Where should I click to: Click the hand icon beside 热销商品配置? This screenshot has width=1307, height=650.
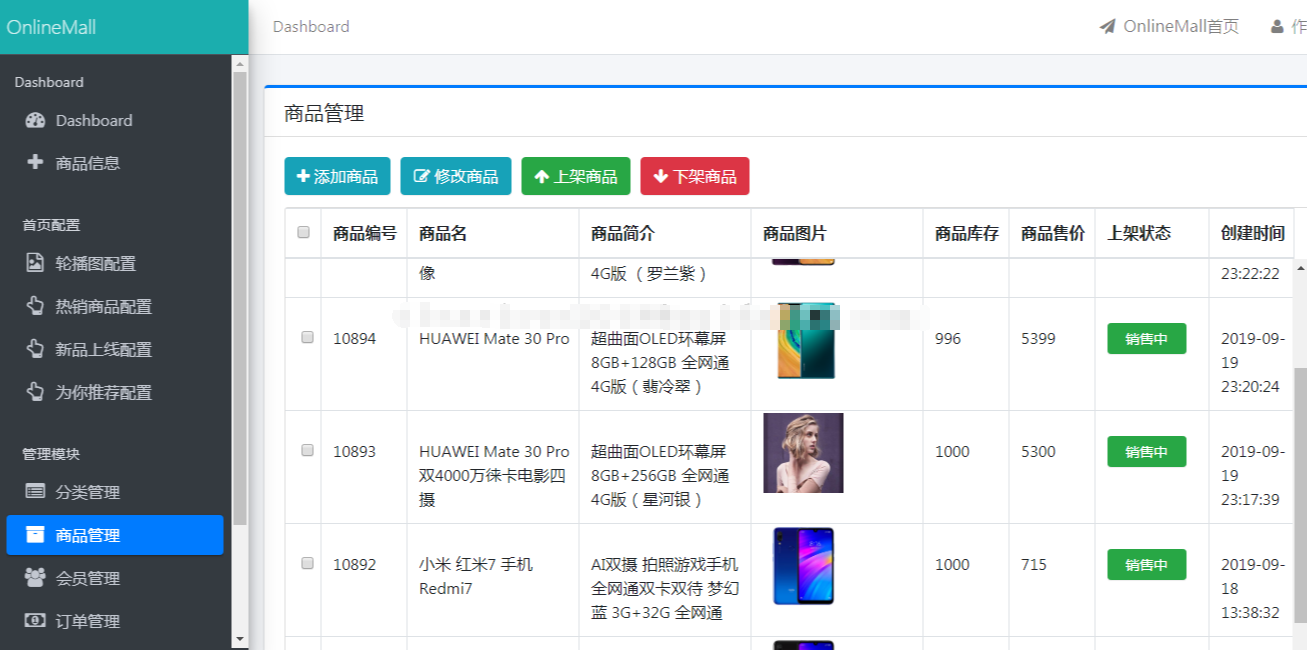click(x=35, y=306)
